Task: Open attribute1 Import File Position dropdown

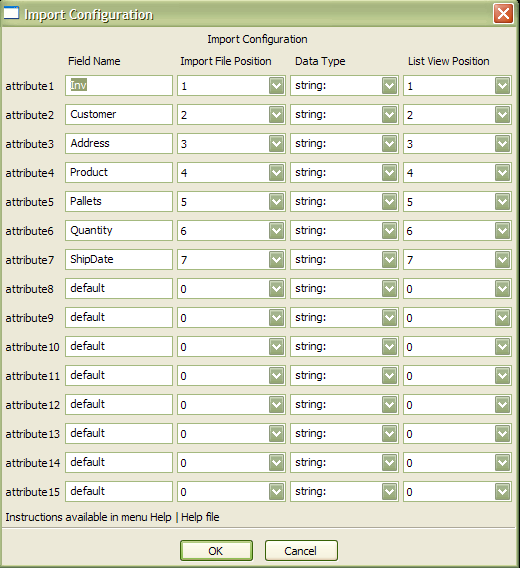Action: click(x=277, y=86)
